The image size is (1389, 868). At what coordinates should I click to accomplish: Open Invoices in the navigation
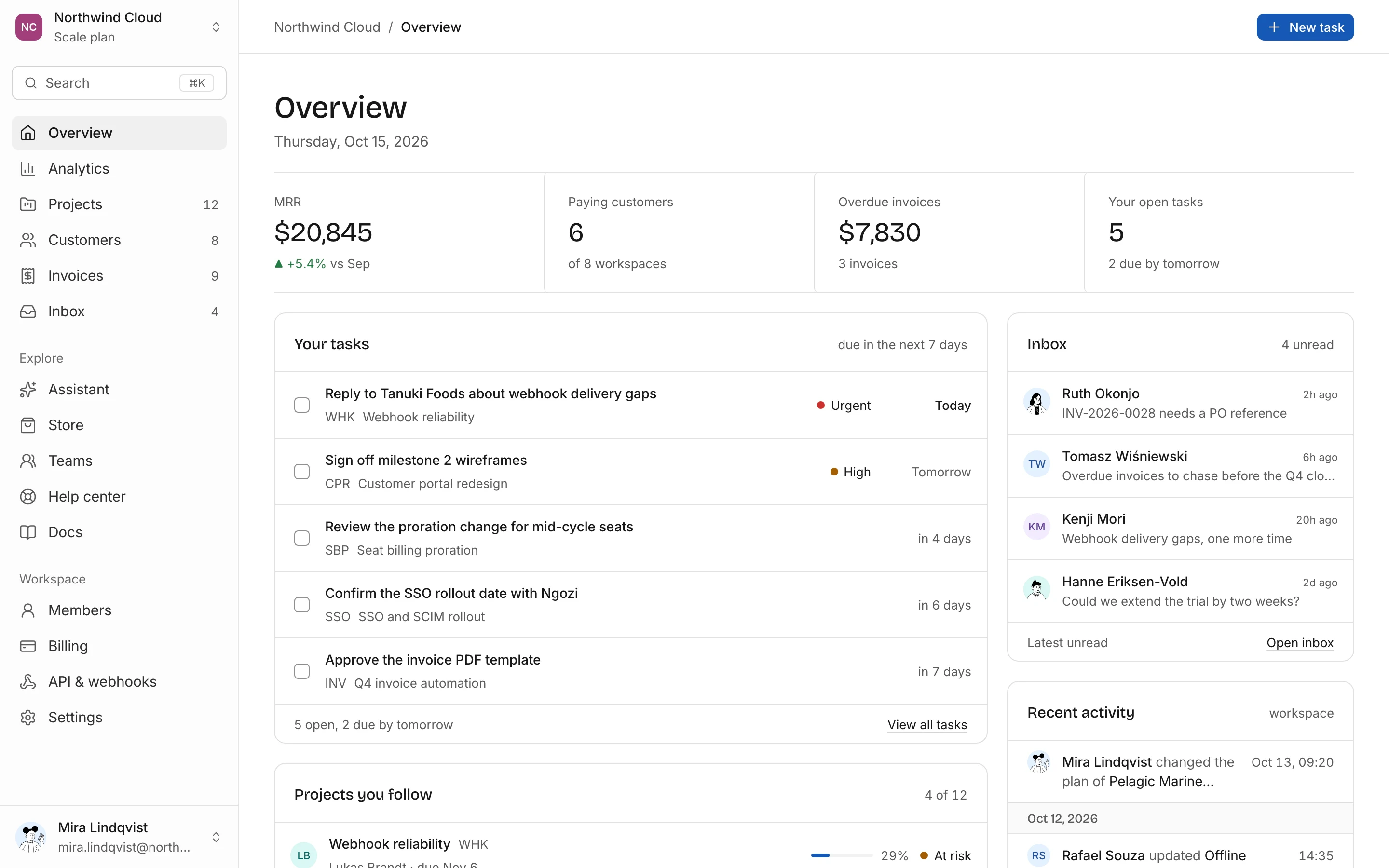(x=119, y=275)
